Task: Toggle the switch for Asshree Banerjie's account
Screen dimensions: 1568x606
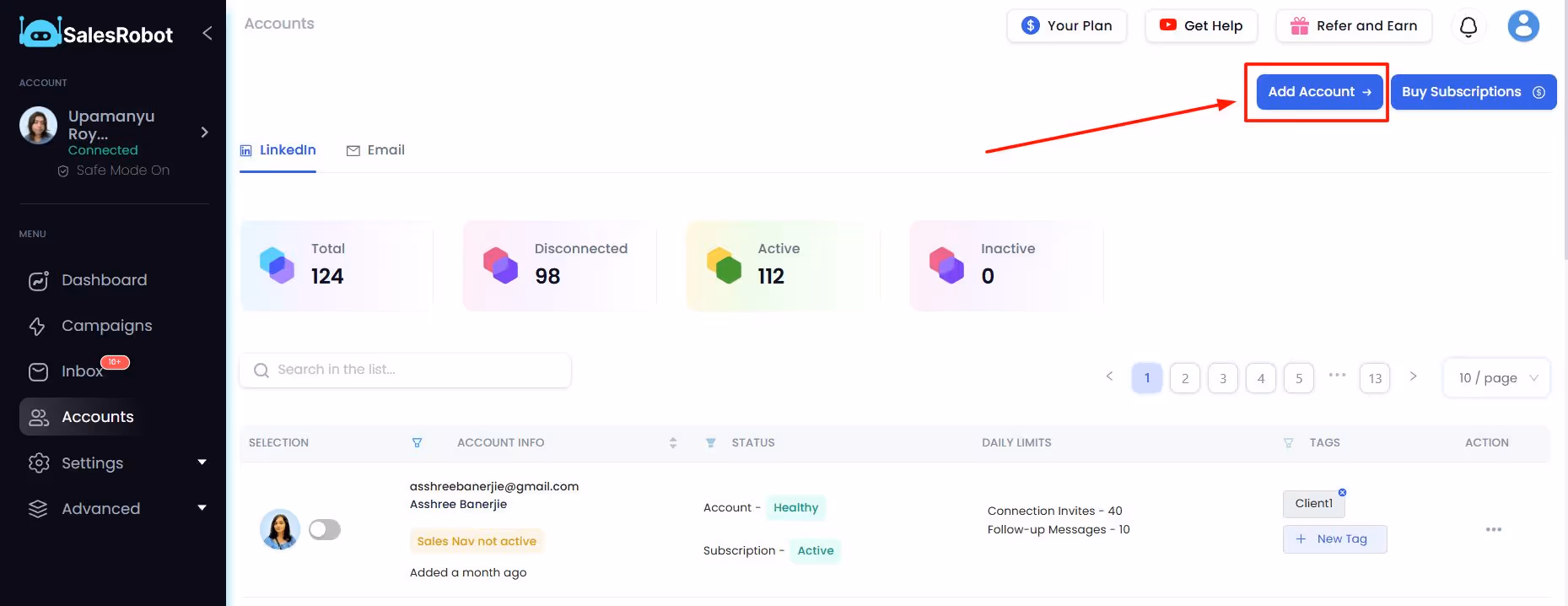Action: click(x=325, y=529)
